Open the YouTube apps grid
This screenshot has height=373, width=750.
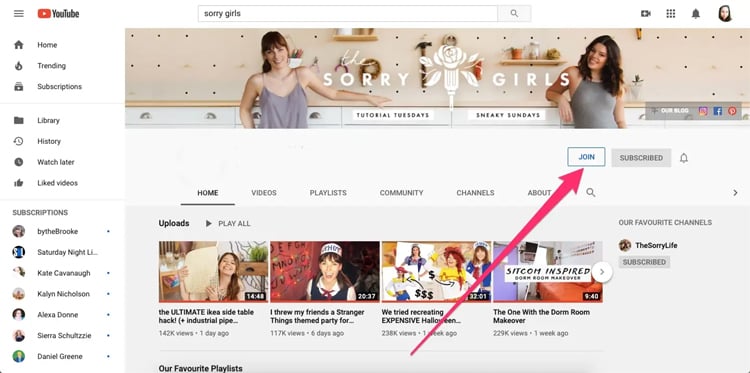click(x=671, y=13)
